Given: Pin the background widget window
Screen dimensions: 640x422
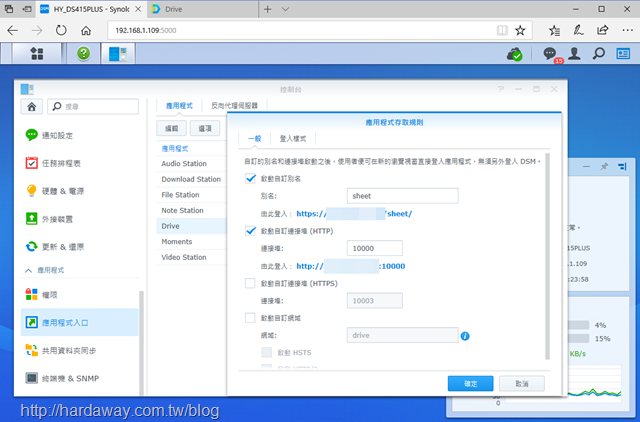Looking at the screenshot, I should pos(604,167).
